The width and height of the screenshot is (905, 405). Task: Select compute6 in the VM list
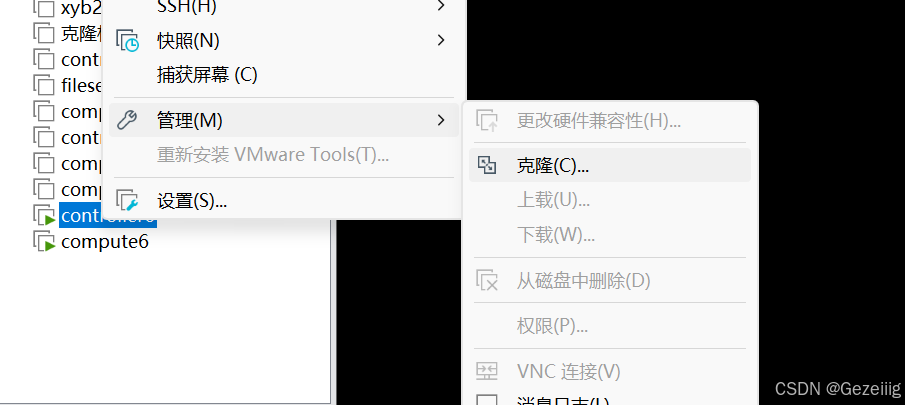click(105, 241)
